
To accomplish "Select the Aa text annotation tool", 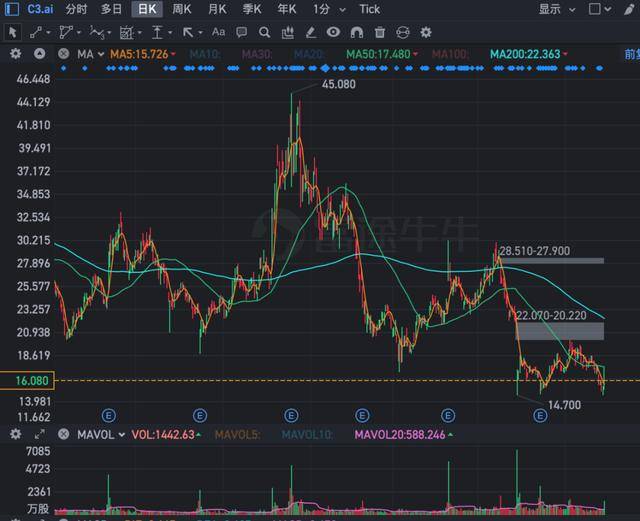I will click(x=218, y=32).
